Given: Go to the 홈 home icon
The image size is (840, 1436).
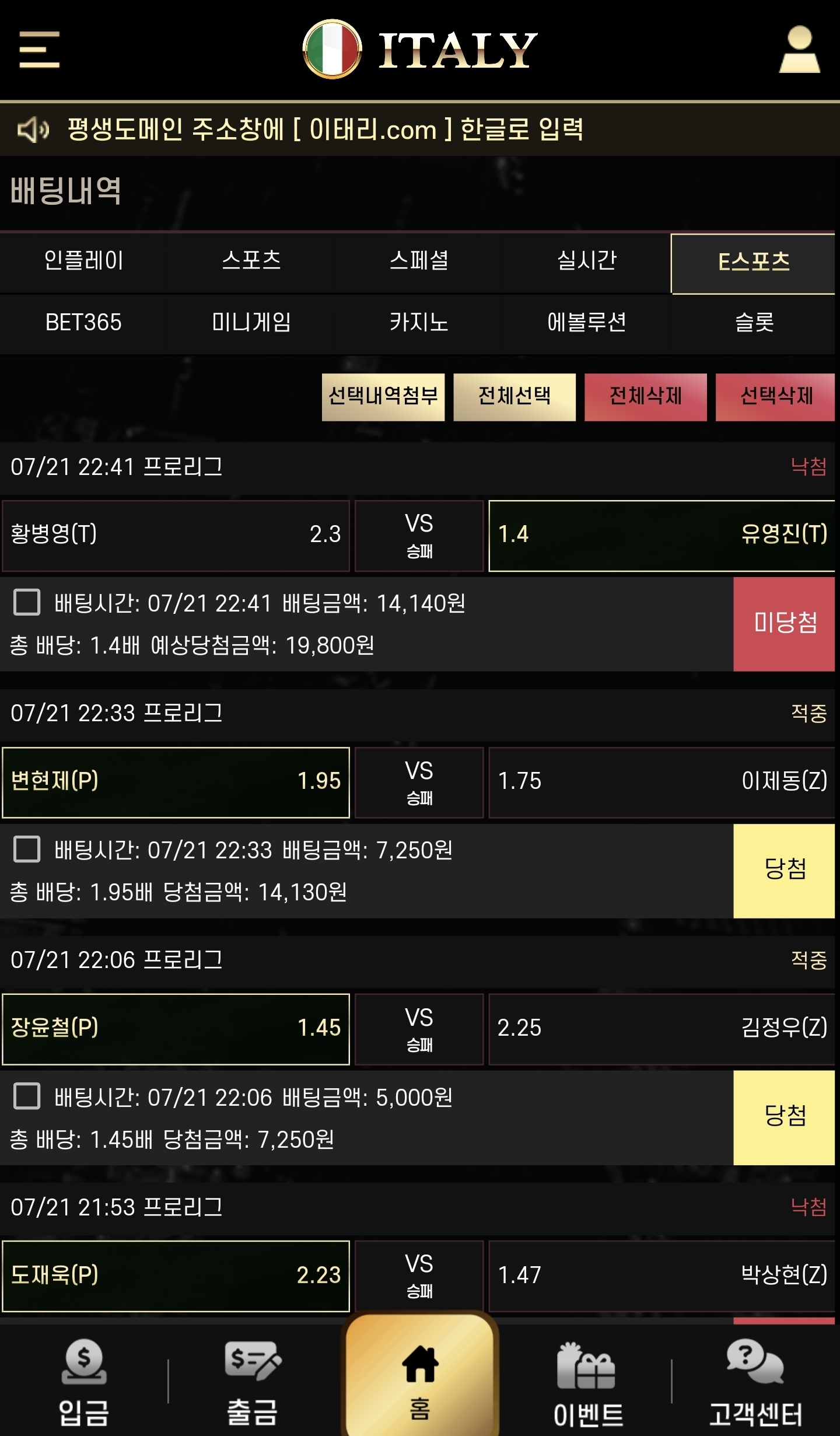Looking at the screenshot, I should (420, 1364).
